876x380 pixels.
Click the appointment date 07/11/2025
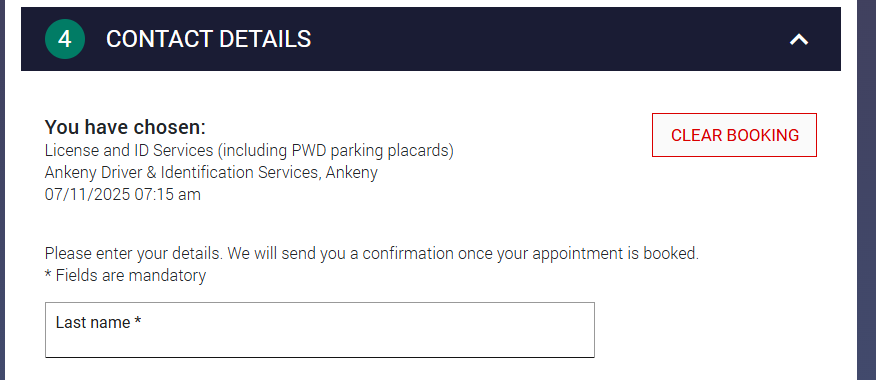pos(88,194)
